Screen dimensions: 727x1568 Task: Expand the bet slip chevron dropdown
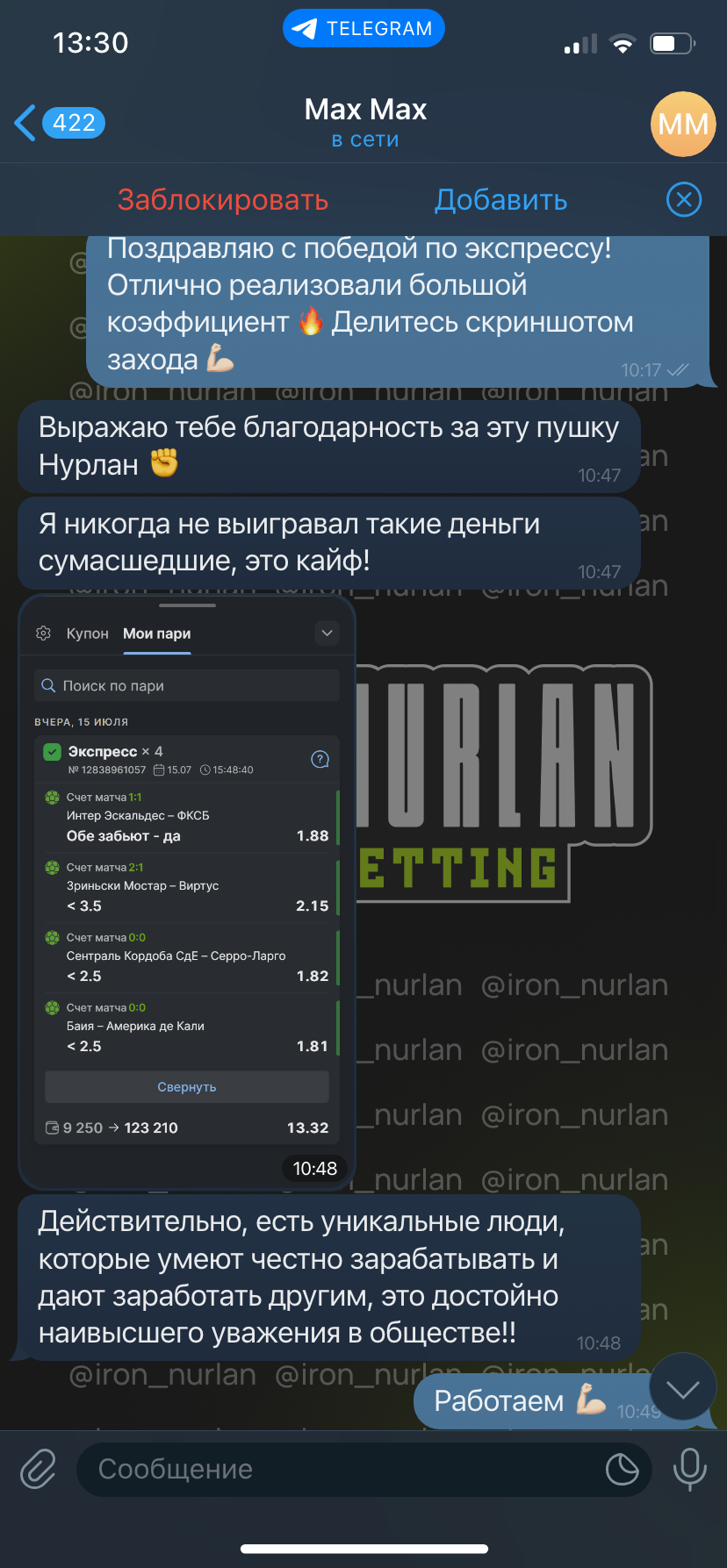point(327,633)
